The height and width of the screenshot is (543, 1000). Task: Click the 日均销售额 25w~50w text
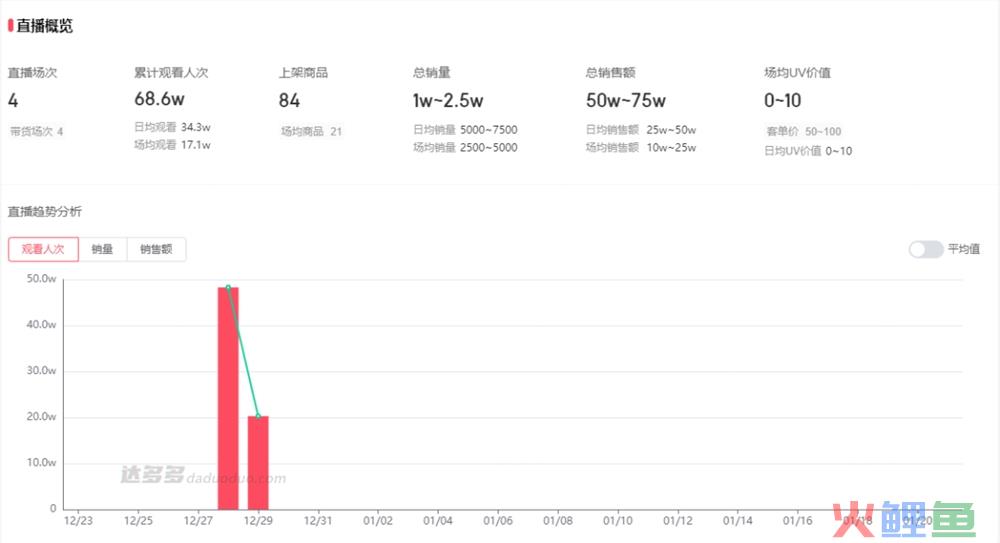[641, 130]
